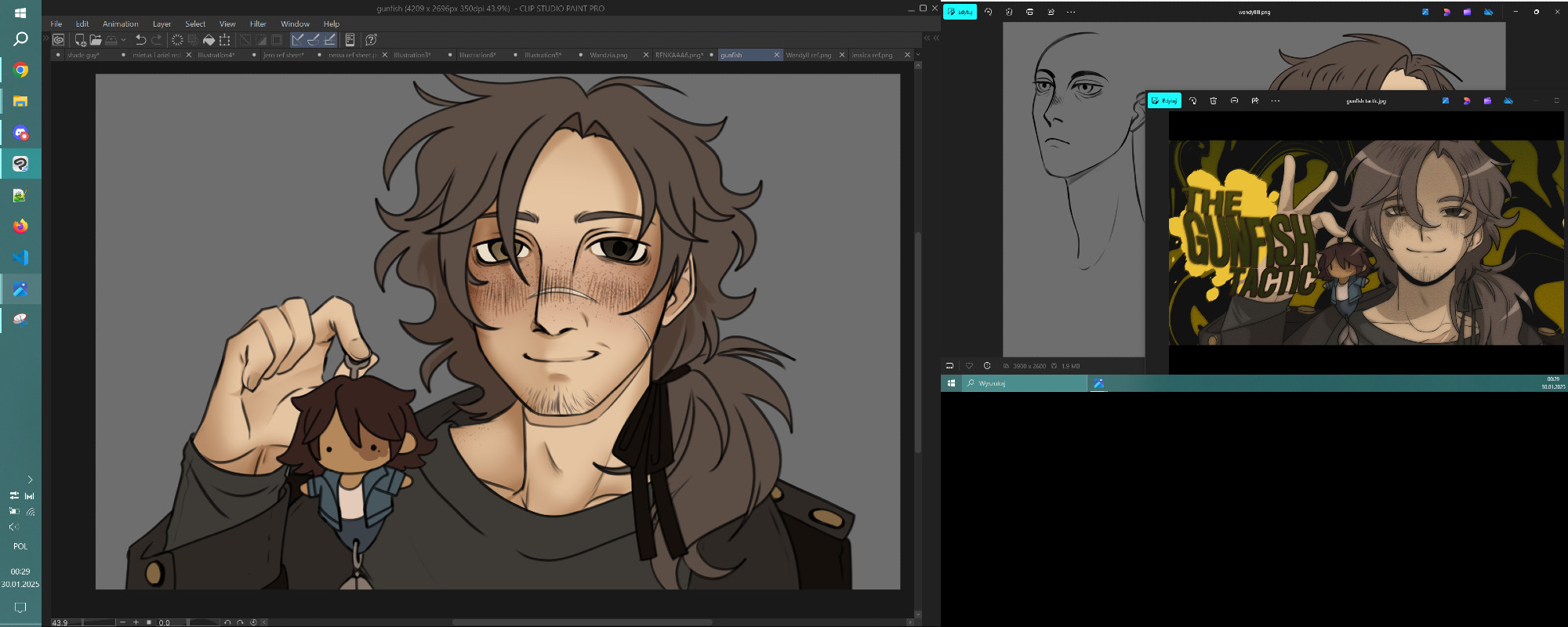Toggle the filmstrip icon in Photos bottom bar
This screenshot has height=627, width=1568.
[x=949, y=366]
